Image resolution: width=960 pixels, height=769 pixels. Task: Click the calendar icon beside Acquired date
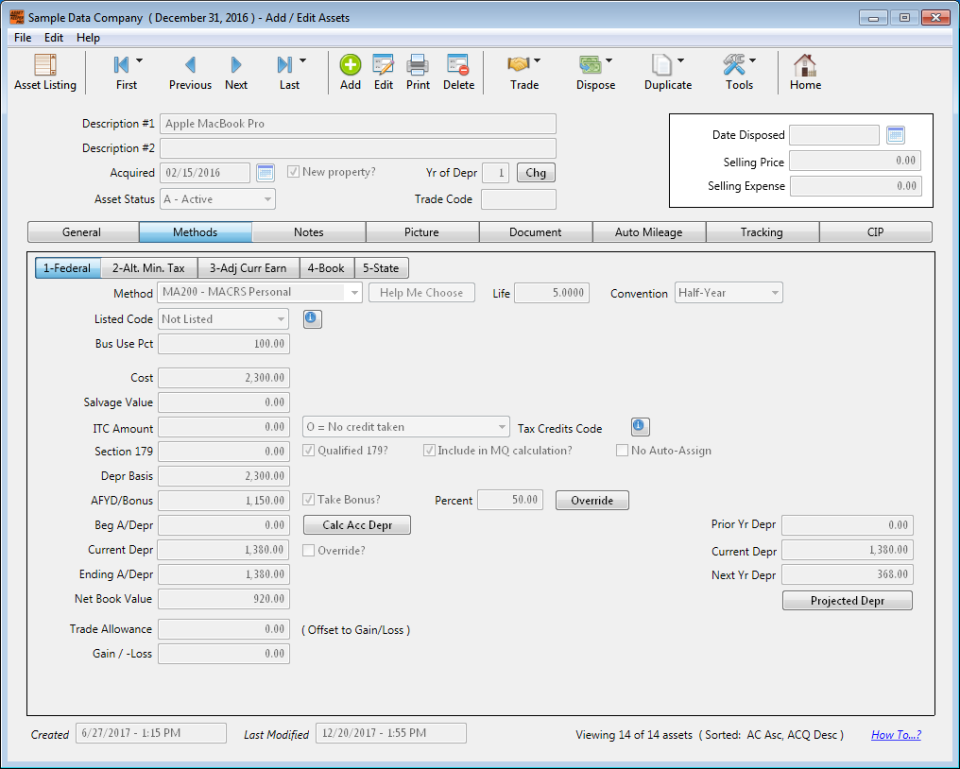tap(264, 172)
